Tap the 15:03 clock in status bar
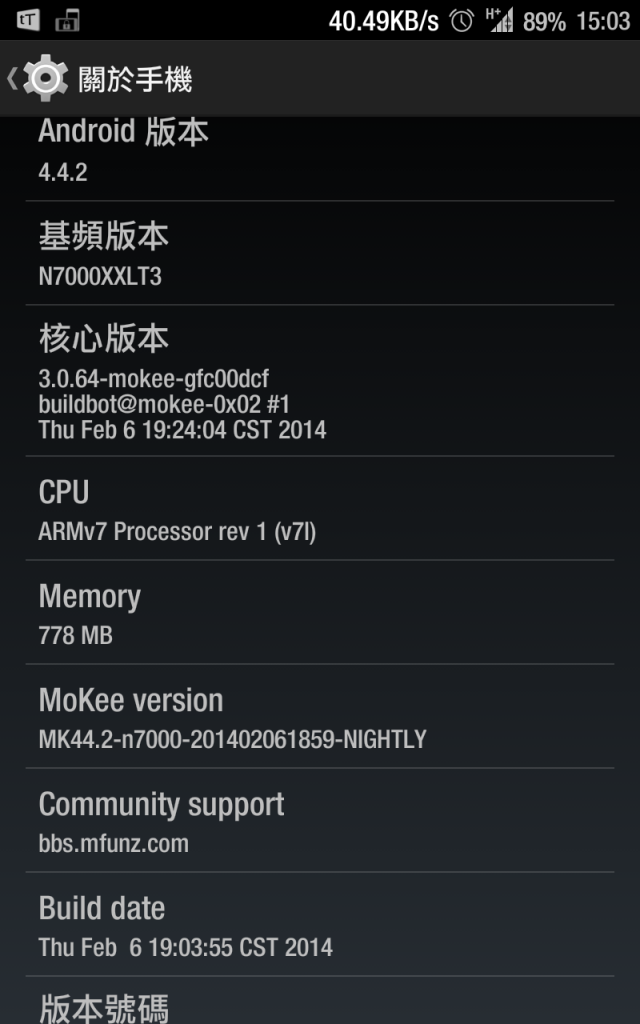The width and height of the screenshot is (640, 1024). tap(603, 22)
